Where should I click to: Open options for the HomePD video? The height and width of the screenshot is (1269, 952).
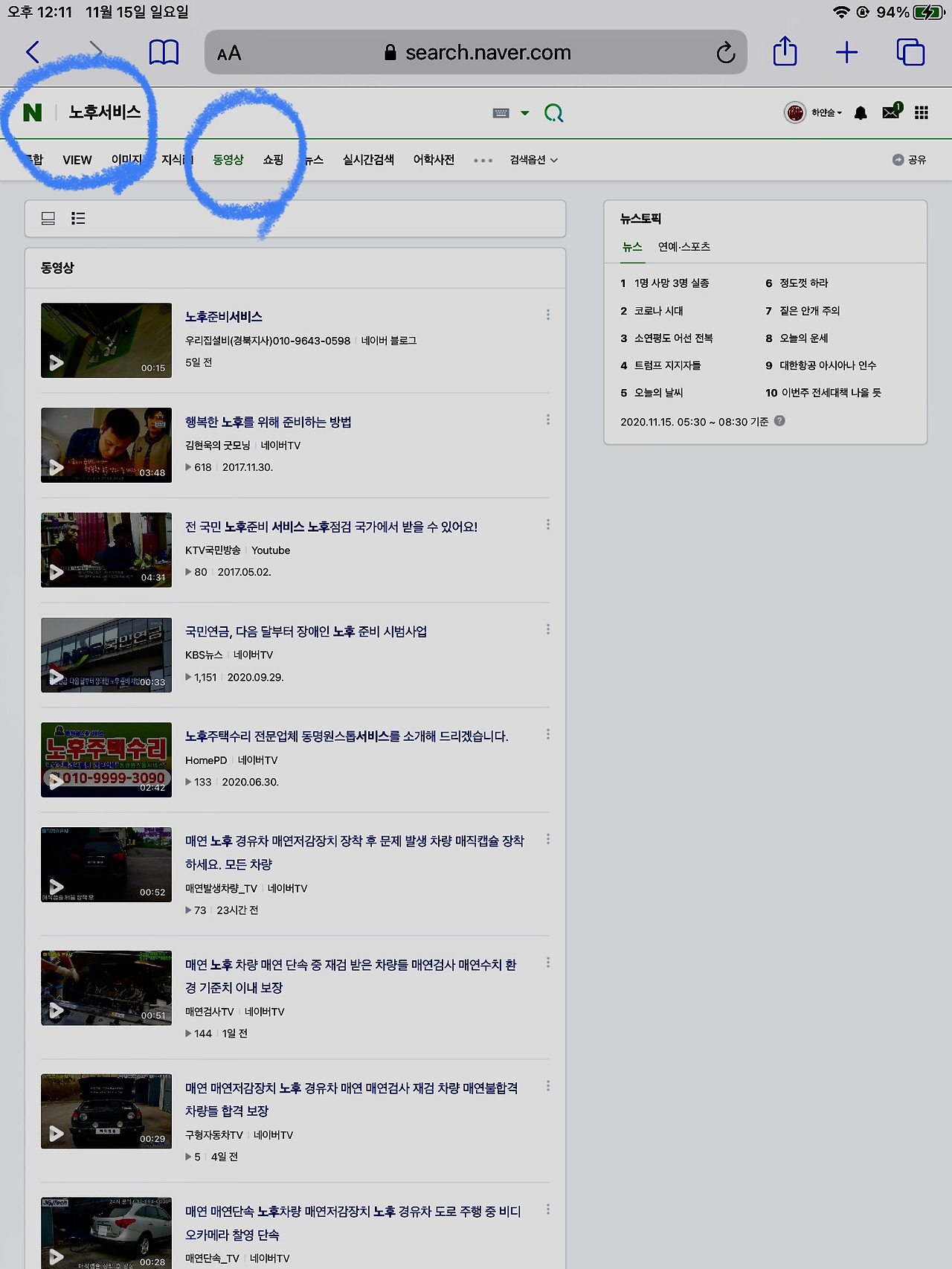[548, 734]
